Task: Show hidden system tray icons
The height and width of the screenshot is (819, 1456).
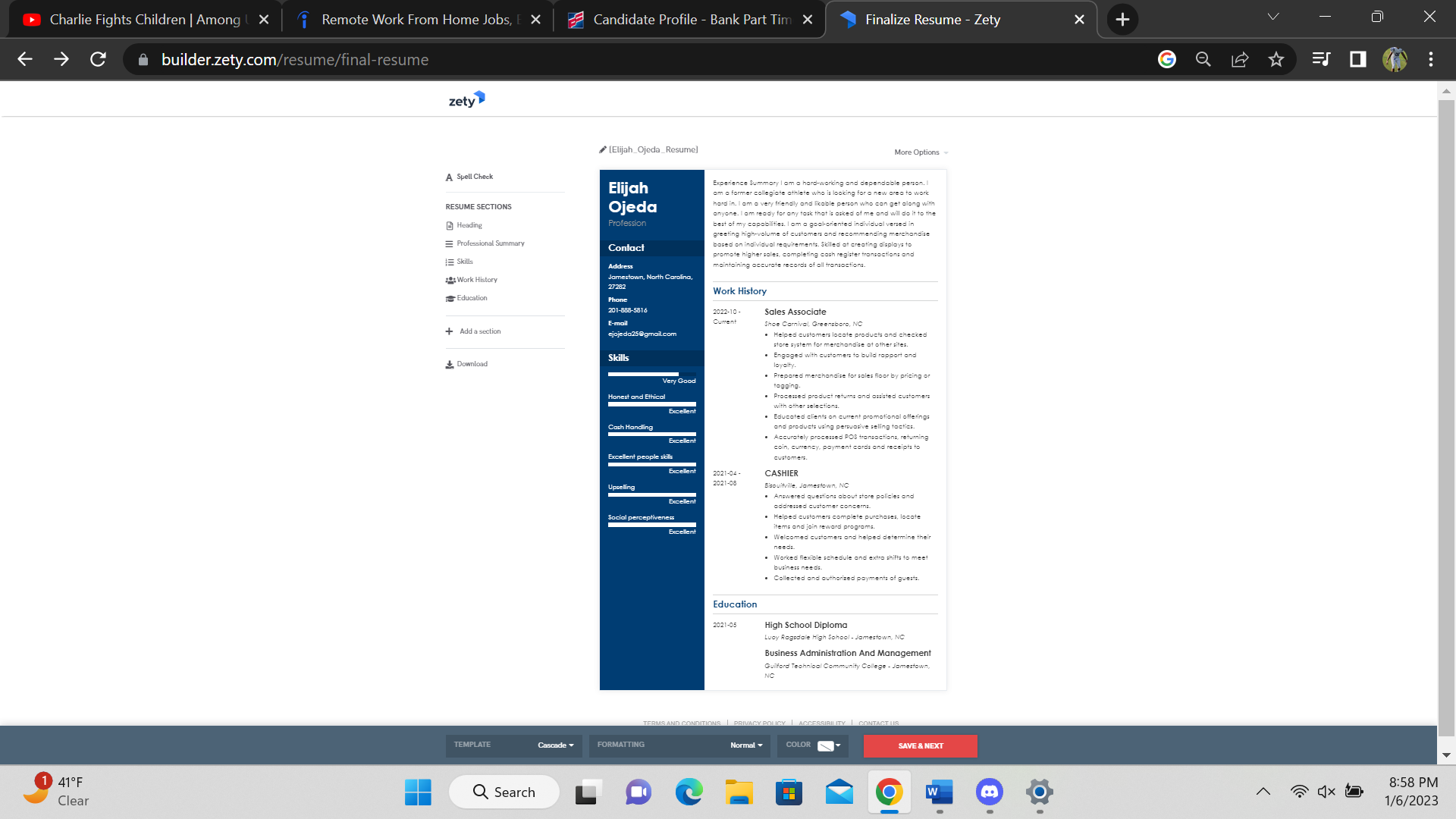Action: (1263, 792)
